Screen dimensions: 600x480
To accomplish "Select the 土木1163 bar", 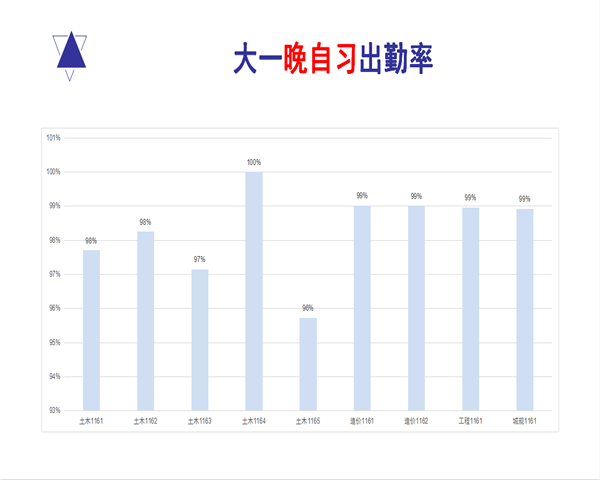I will pyautogui.click(x=200, y=340).
